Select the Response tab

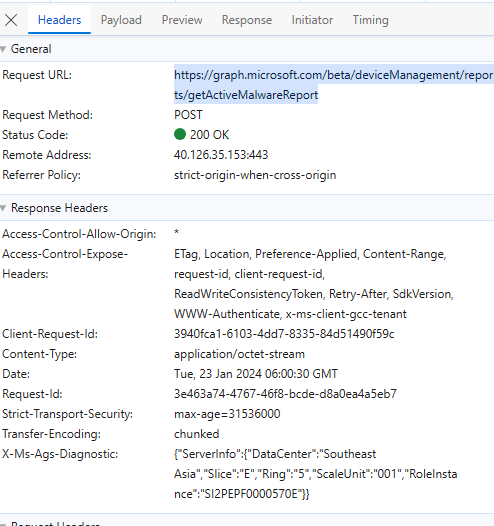pos(247,20)
